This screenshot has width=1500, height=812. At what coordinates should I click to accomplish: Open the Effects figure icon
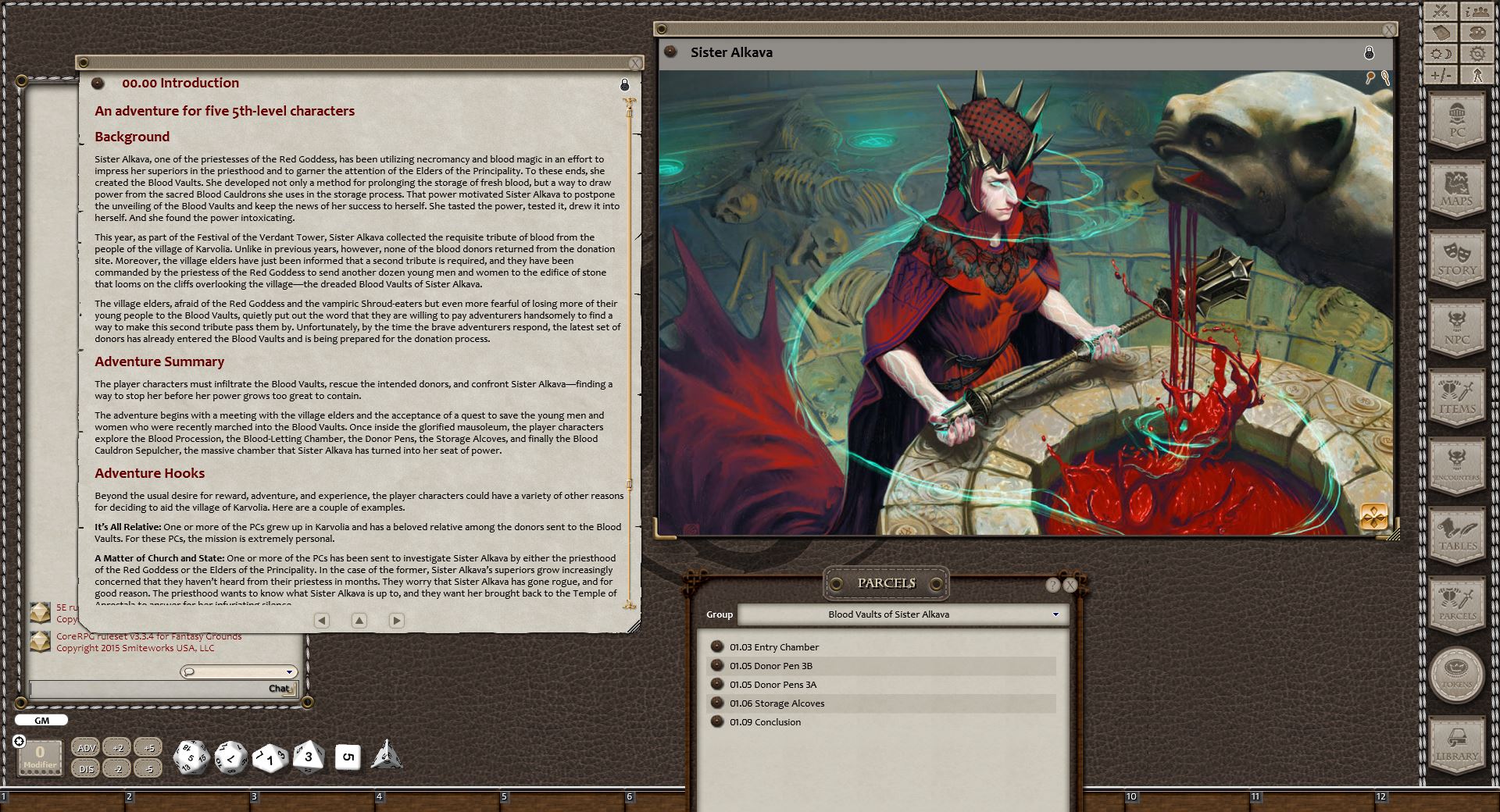click(1477, 75)
